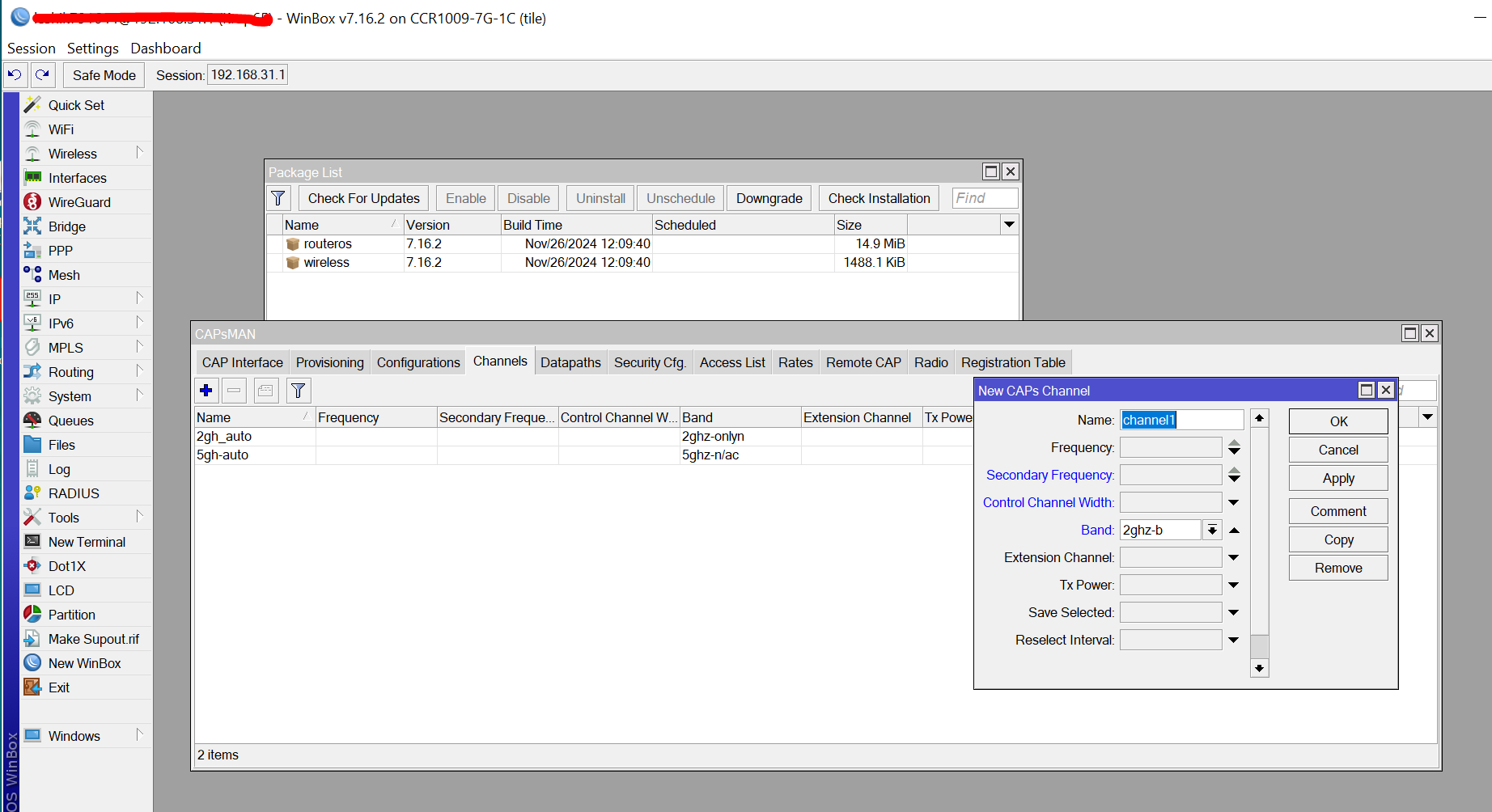Screen dimensions: 1492x812
Task: Switch to the Datapaths tab
Action: [570, 362]
